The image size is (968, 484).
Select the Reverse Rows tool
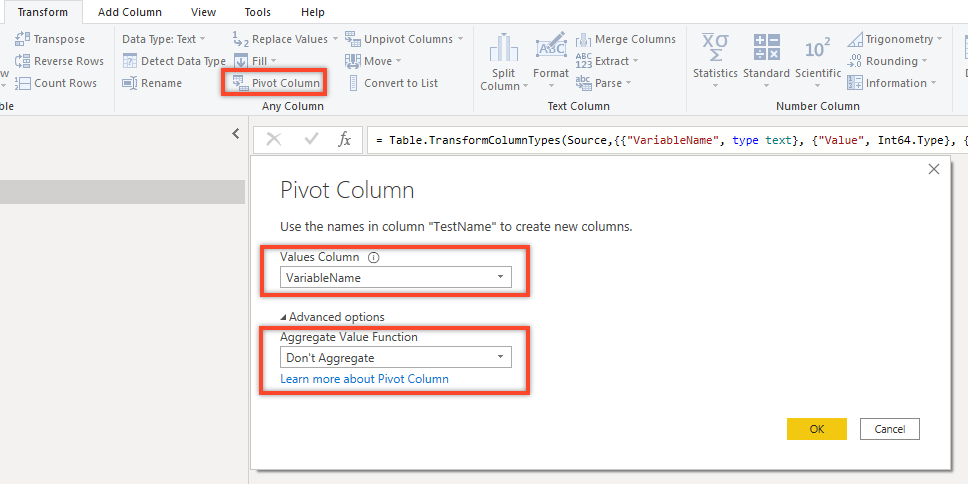pos(59,61)
